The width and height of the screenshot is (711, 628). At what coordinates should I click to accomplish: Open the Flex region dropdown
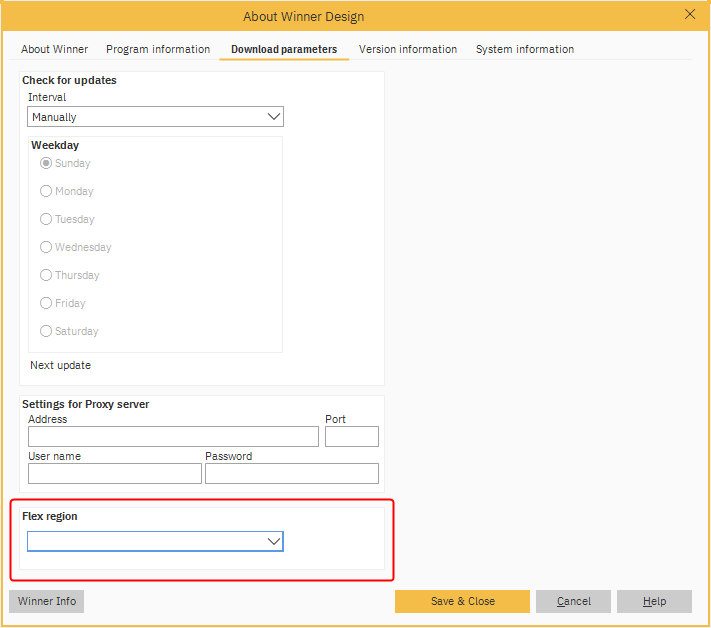pos(155,541)
